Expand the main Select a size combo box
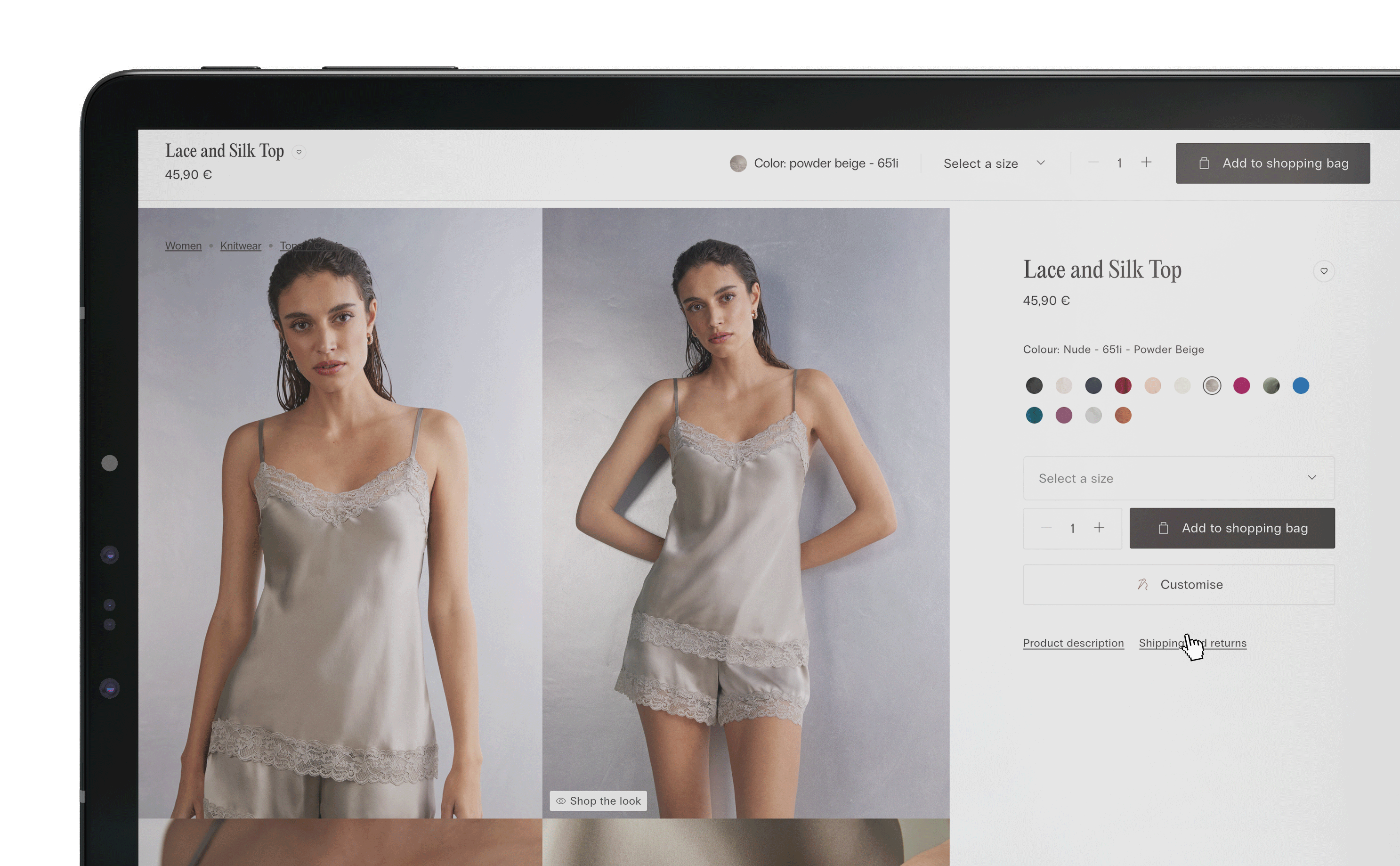Image resolution: width=1400 pixels, height=866 pixels. pyautogui.click(x=1179, y=478)
